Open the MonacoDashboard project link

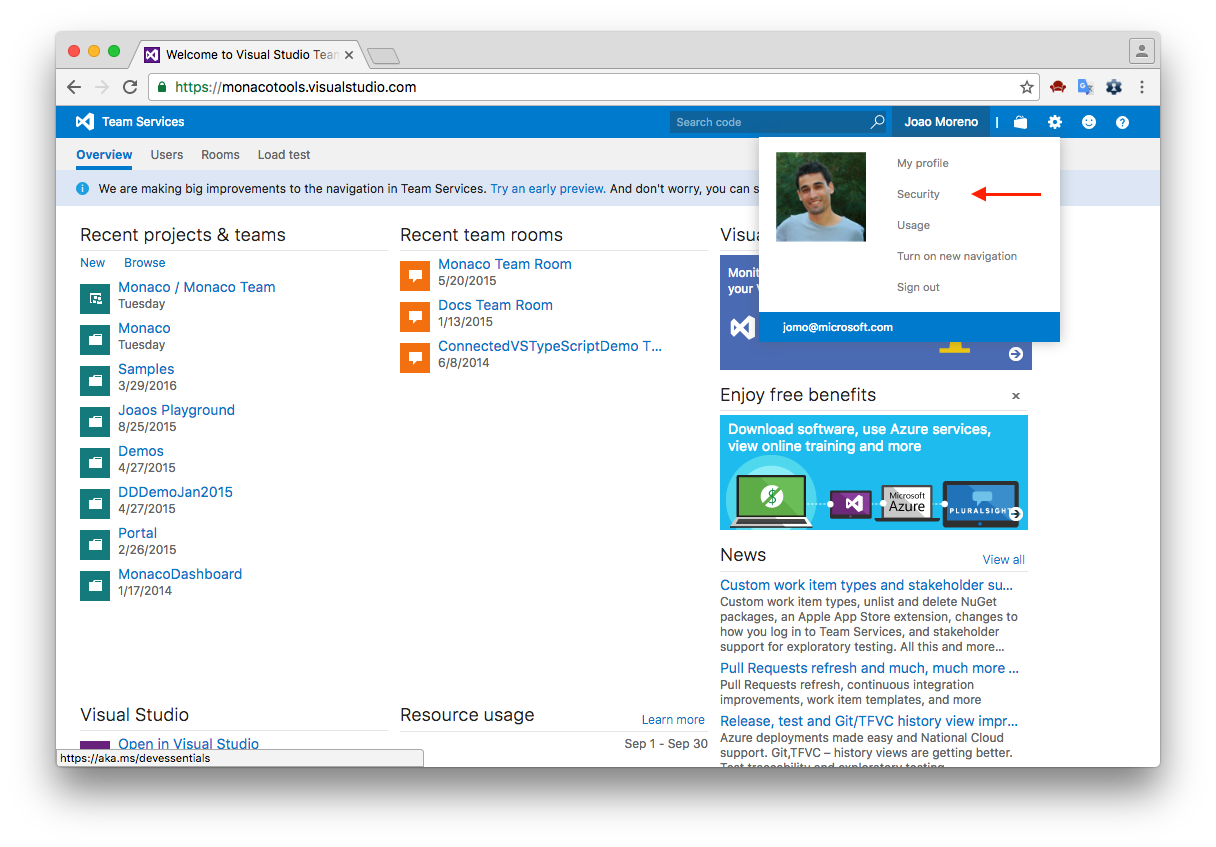pyautogui.click(x=180, y=574)
